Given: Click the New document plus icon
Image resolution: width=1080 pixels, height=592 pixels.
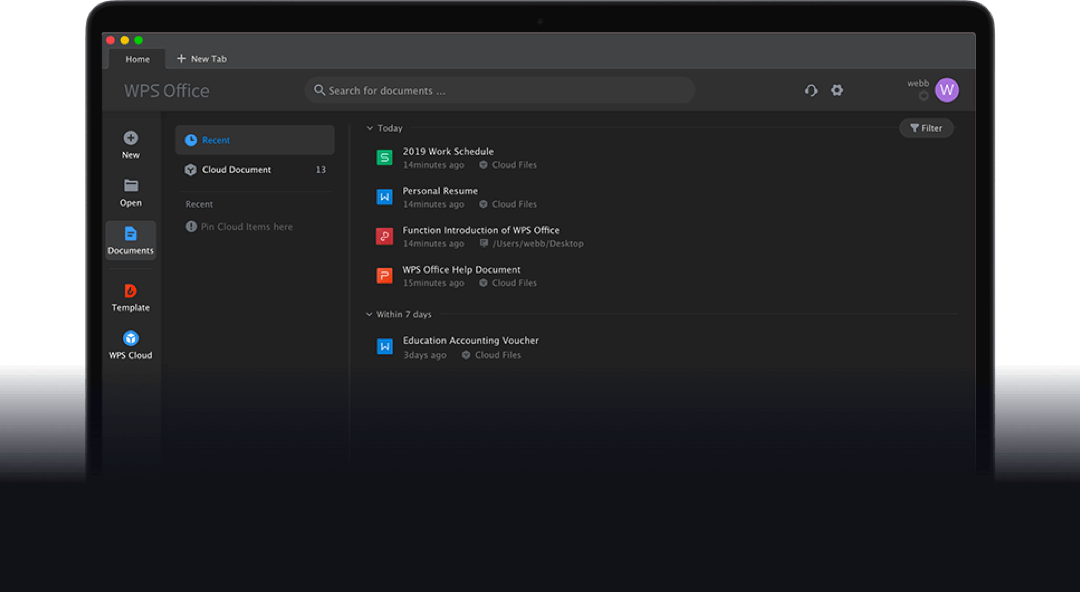Looking at the screenshot, I should [x=131, y=138].
